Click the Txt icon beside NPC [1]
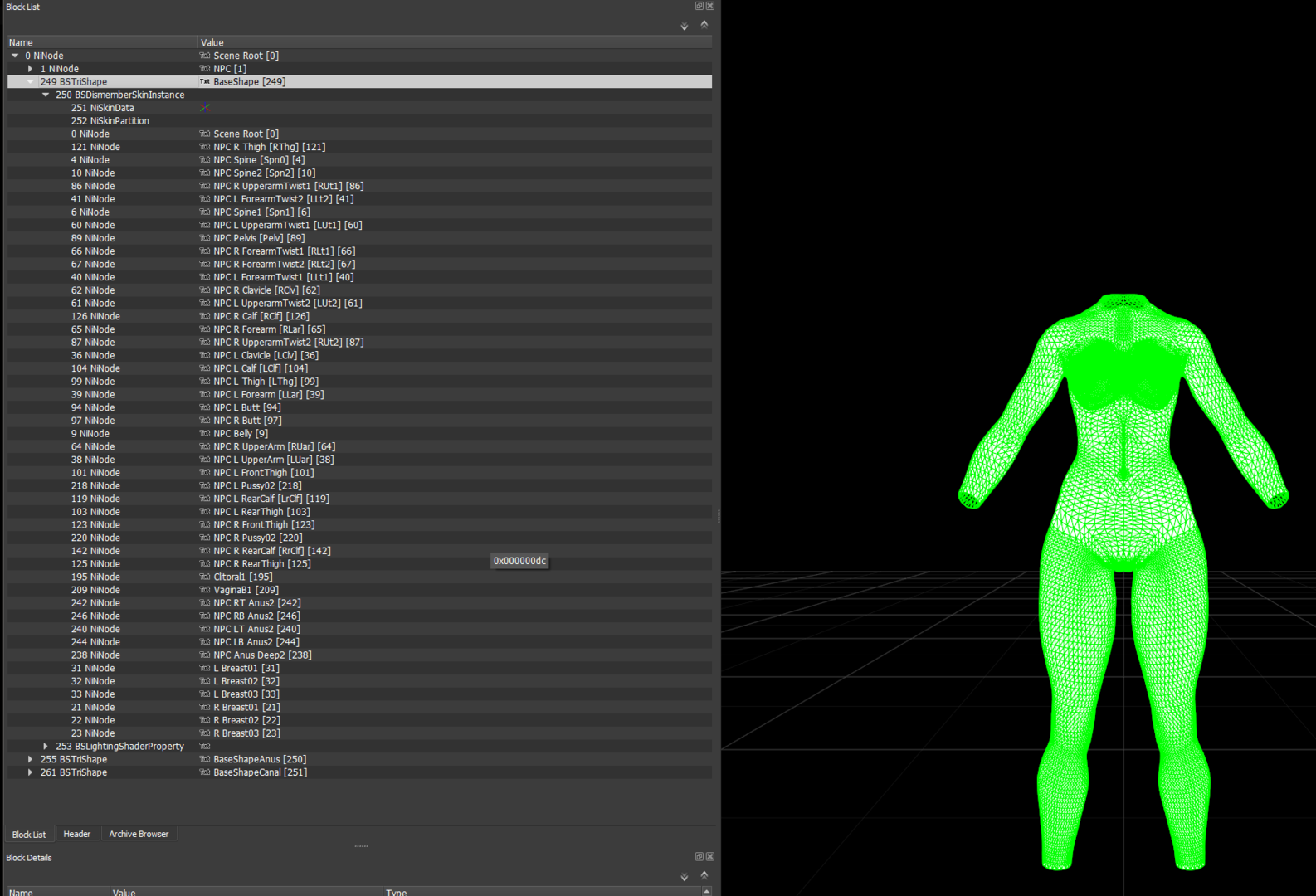 pos(205,69)
